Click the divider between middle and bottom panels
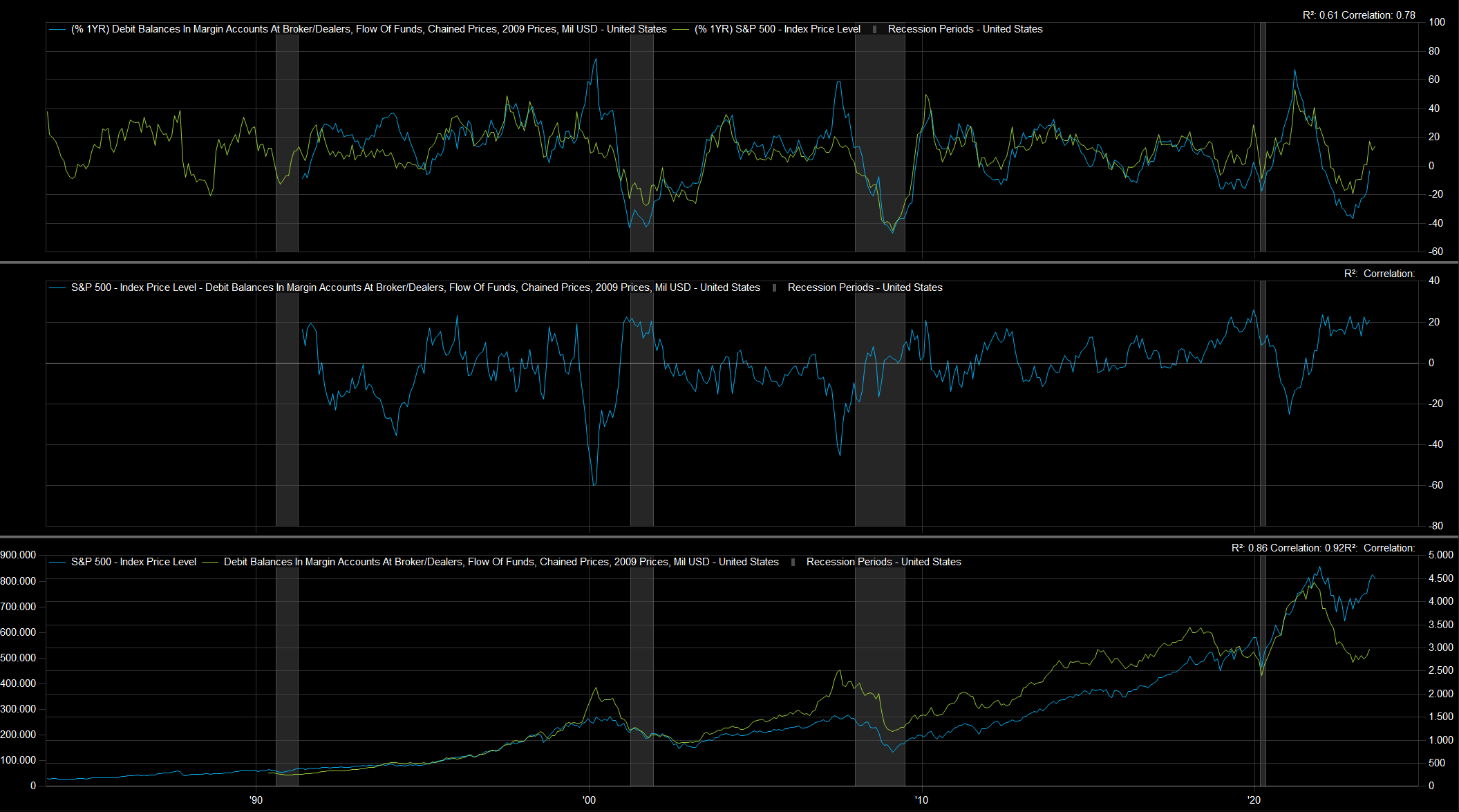This screenshot has height=812, width=1459. (x=729, y=536)
